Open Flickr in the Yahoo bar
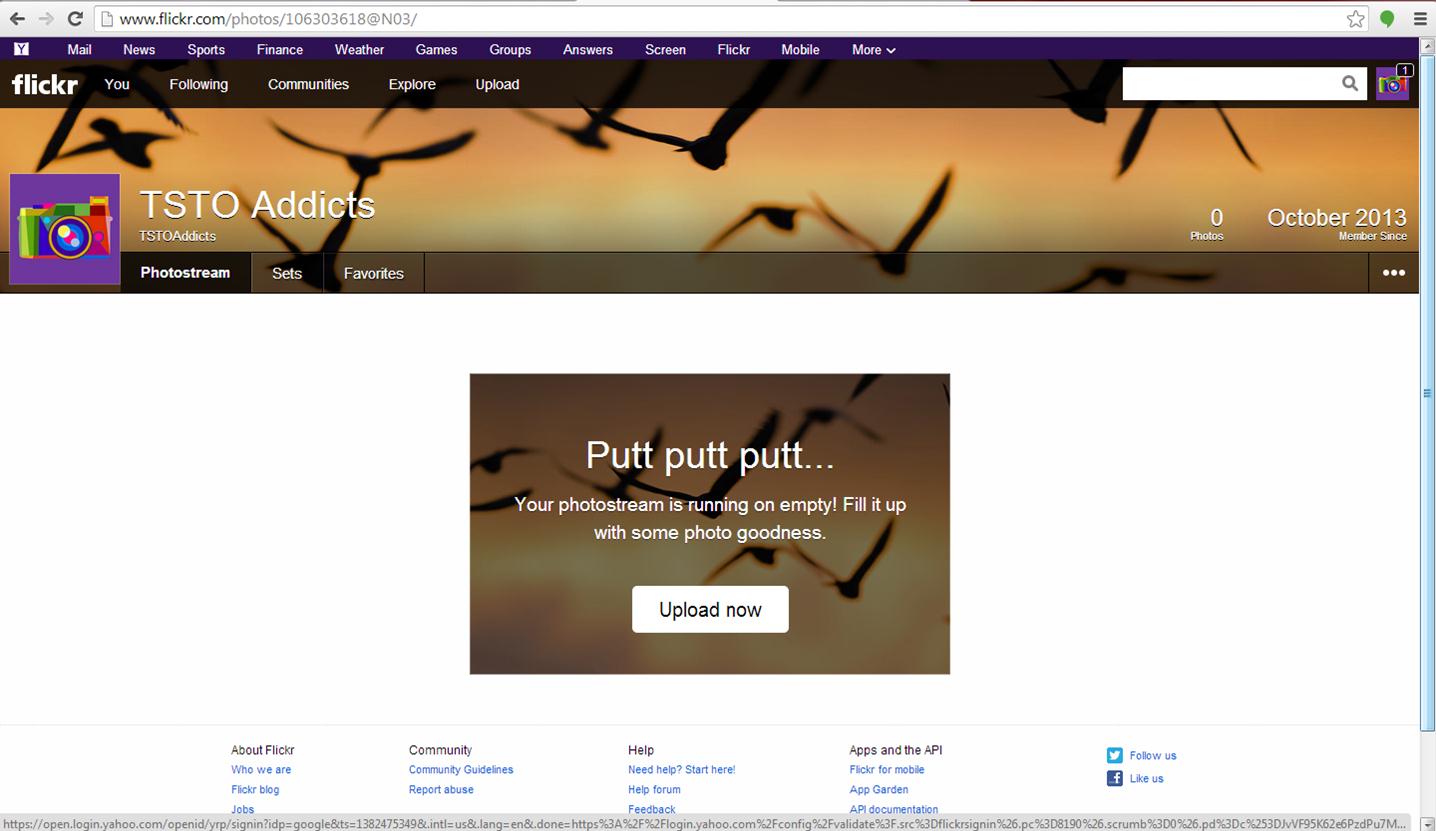Viewport: 1436px width, 831px height. click(x=734, y=50)
